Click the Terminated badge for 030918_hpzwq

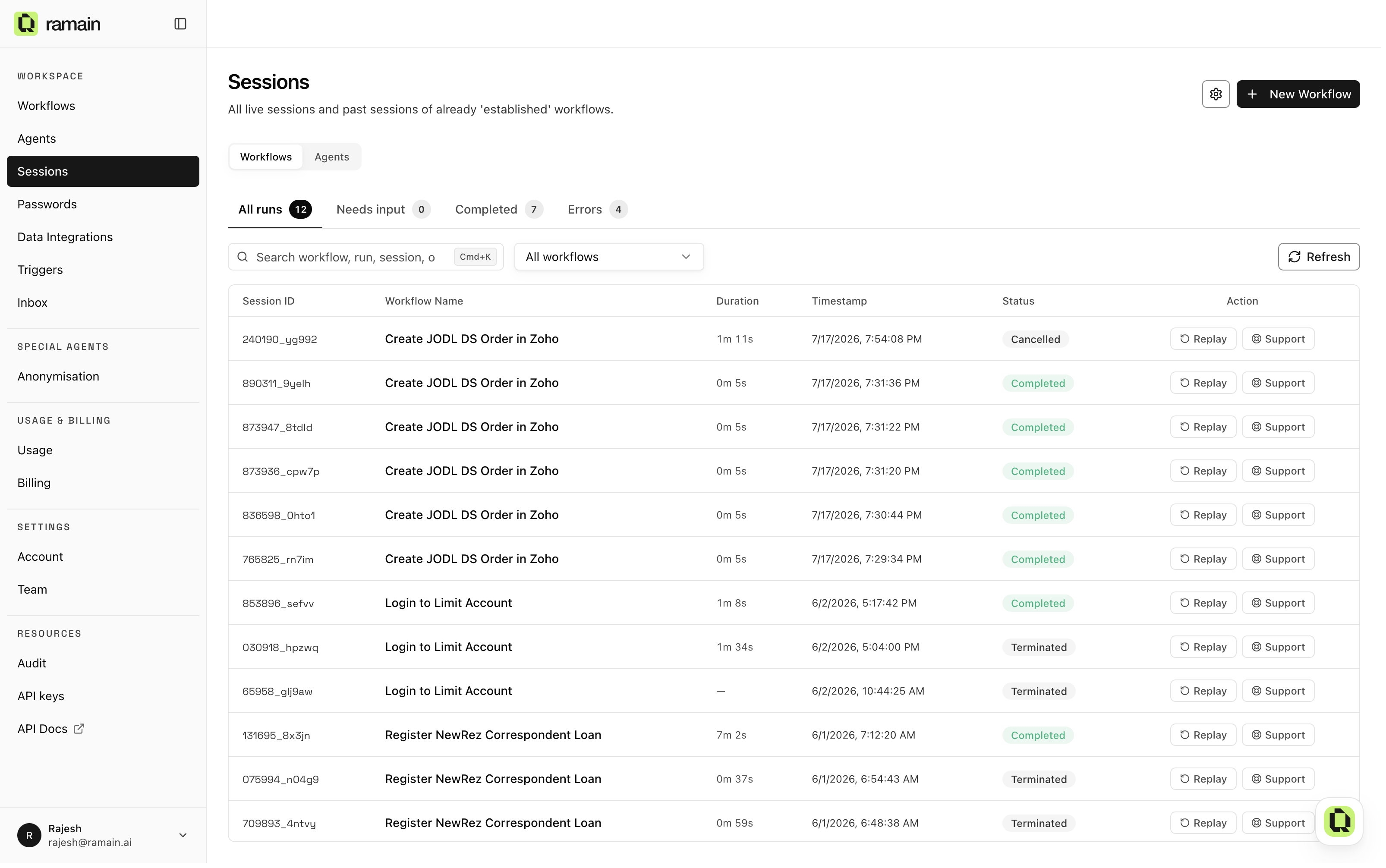pos(1038,647)
